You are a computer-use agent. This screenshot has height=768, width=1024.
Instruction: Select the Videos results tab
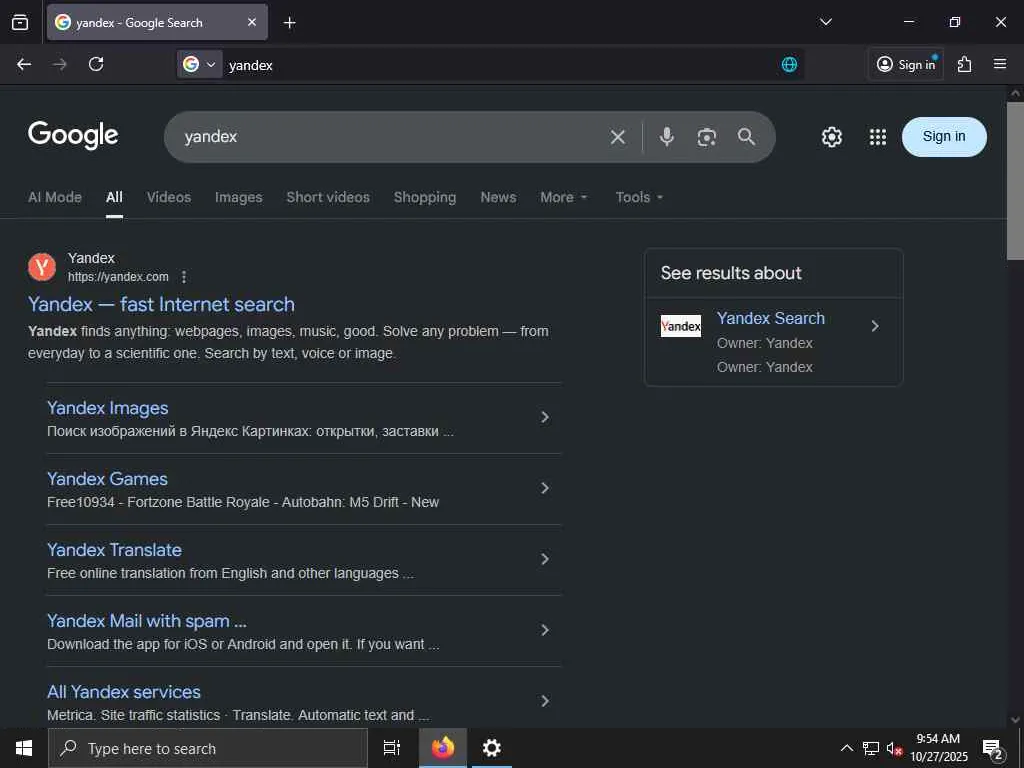(168, 197)
